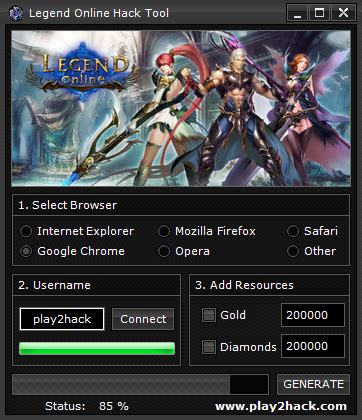Maximize the Legend Online Hack Tool window
Image resolution: width=362 pixels, height=420 pixels.
pyautogui.click(x=319, y=13)
